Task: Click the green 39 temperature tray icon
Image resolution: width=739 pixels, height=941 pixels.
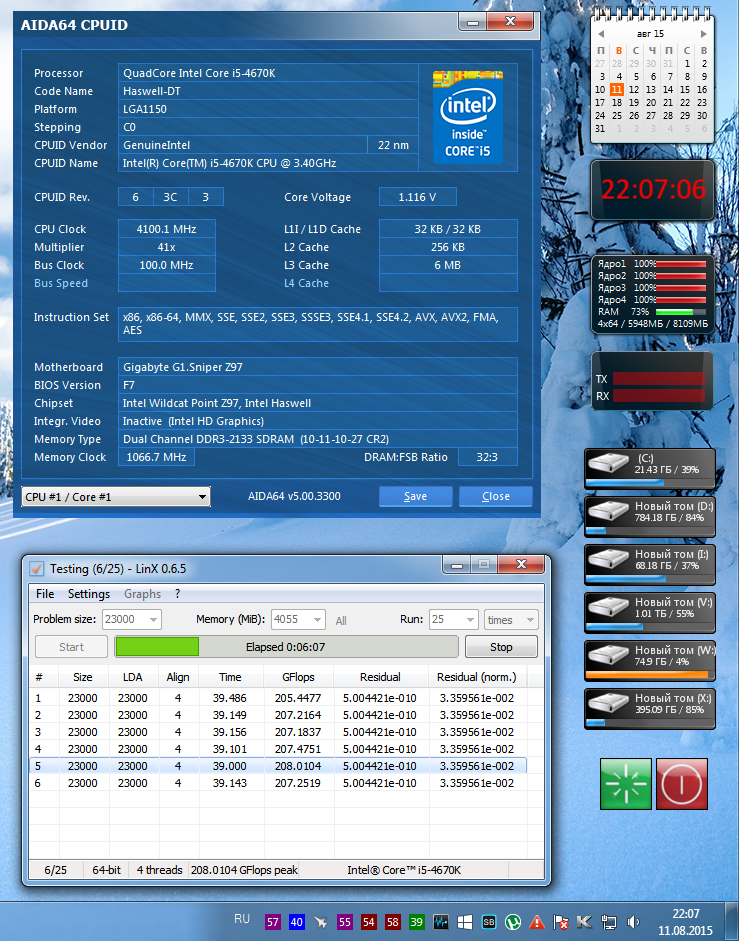Action: coord(417,922)
